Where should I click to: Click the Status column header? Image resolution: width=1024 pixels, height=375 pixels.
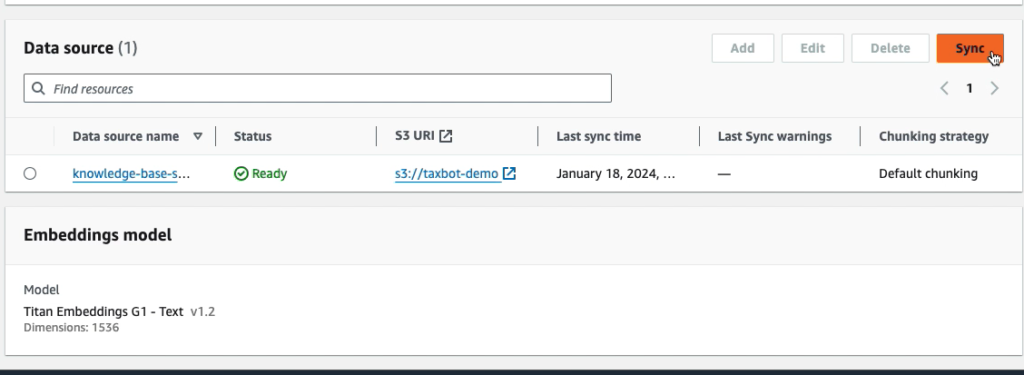pos(253,137)
